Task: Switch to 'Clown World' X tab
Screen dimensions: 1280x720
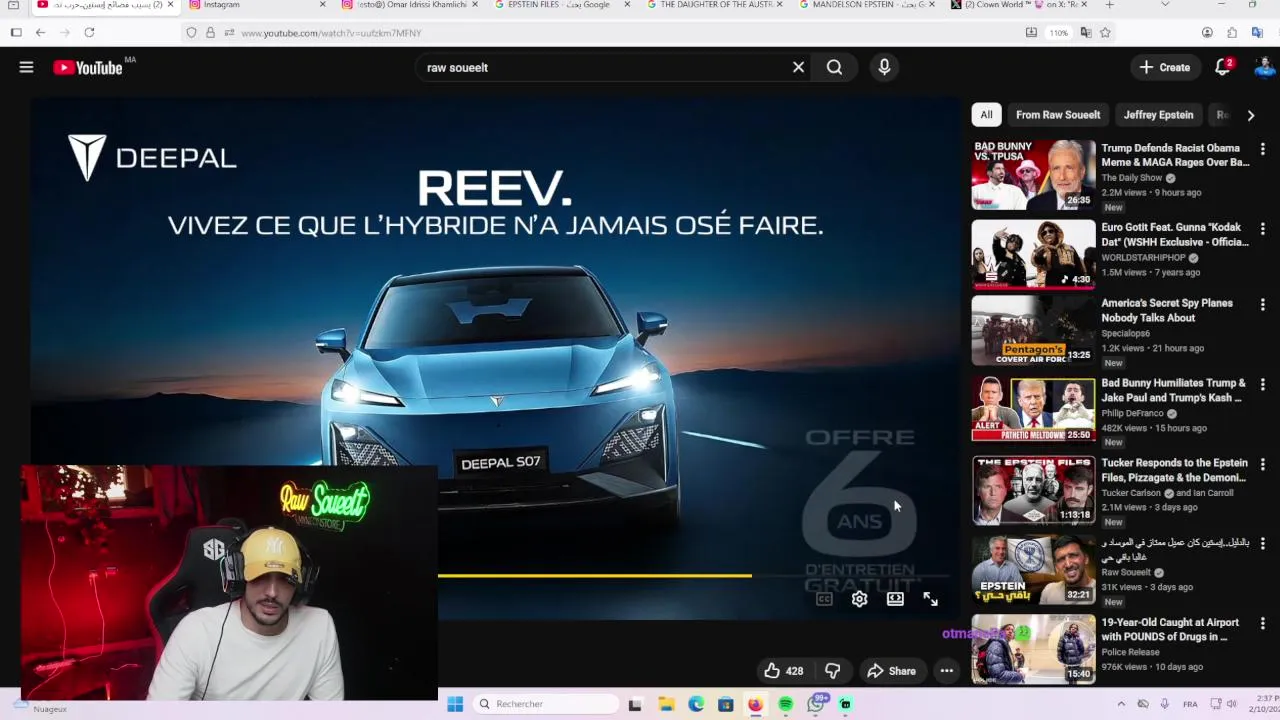Action: [x=1019, y=5]
